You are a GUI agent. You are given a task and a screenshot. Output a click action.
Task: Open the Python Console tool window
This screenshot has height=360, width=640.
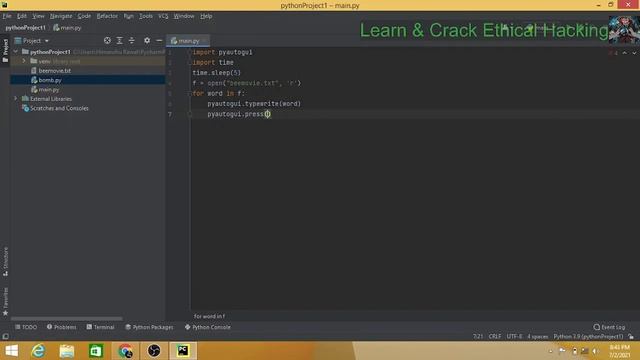tap(207, 327)
